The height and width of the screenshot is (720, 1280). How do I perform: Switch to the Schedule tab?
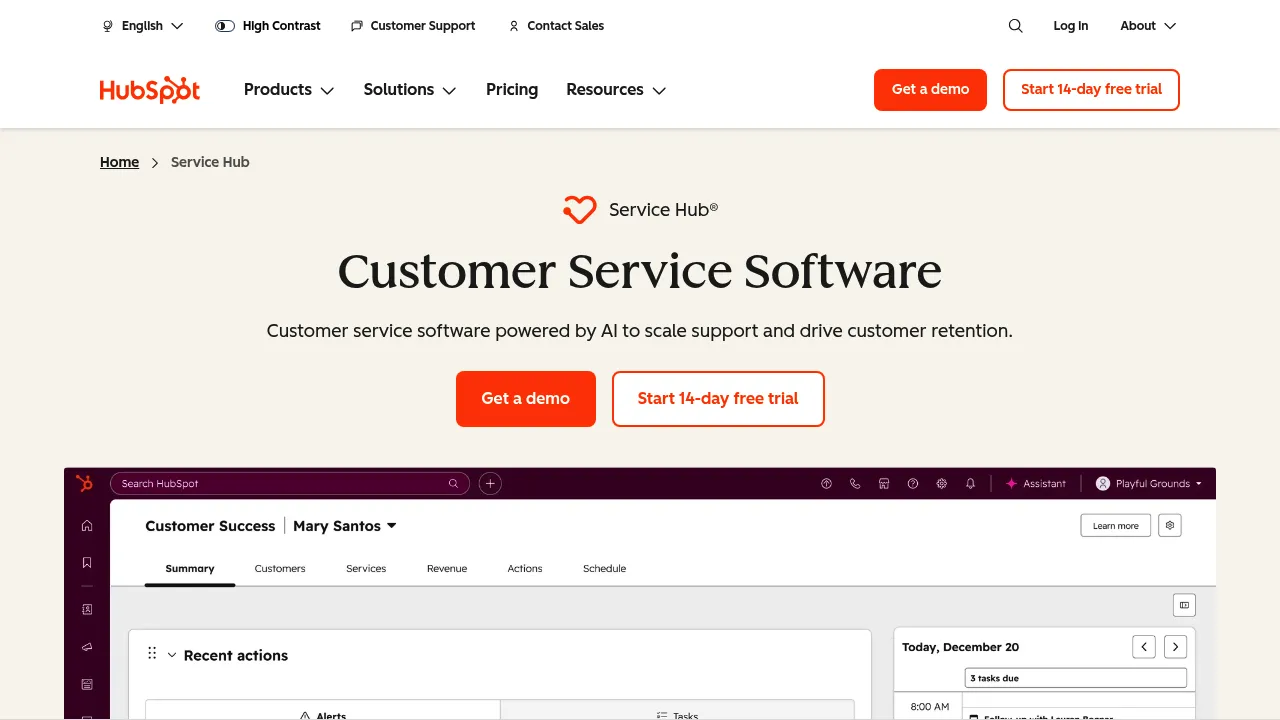point(605,568)
